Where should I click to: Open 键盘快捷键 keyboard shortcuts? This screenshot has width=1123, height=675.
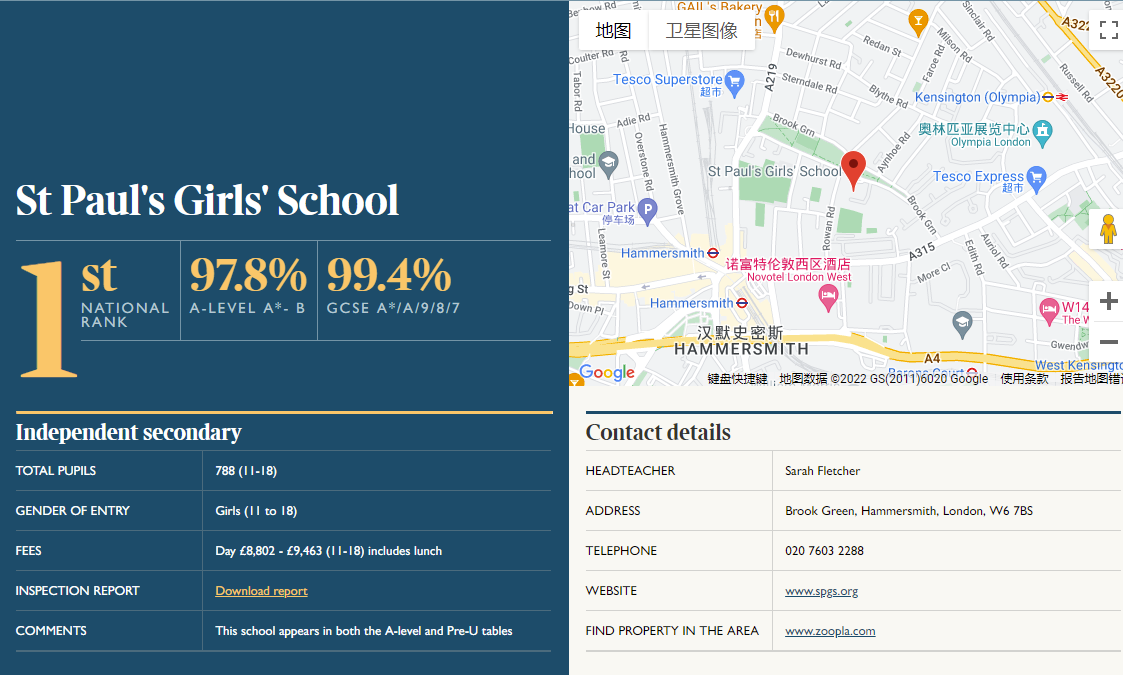click(x=737, y=378)
